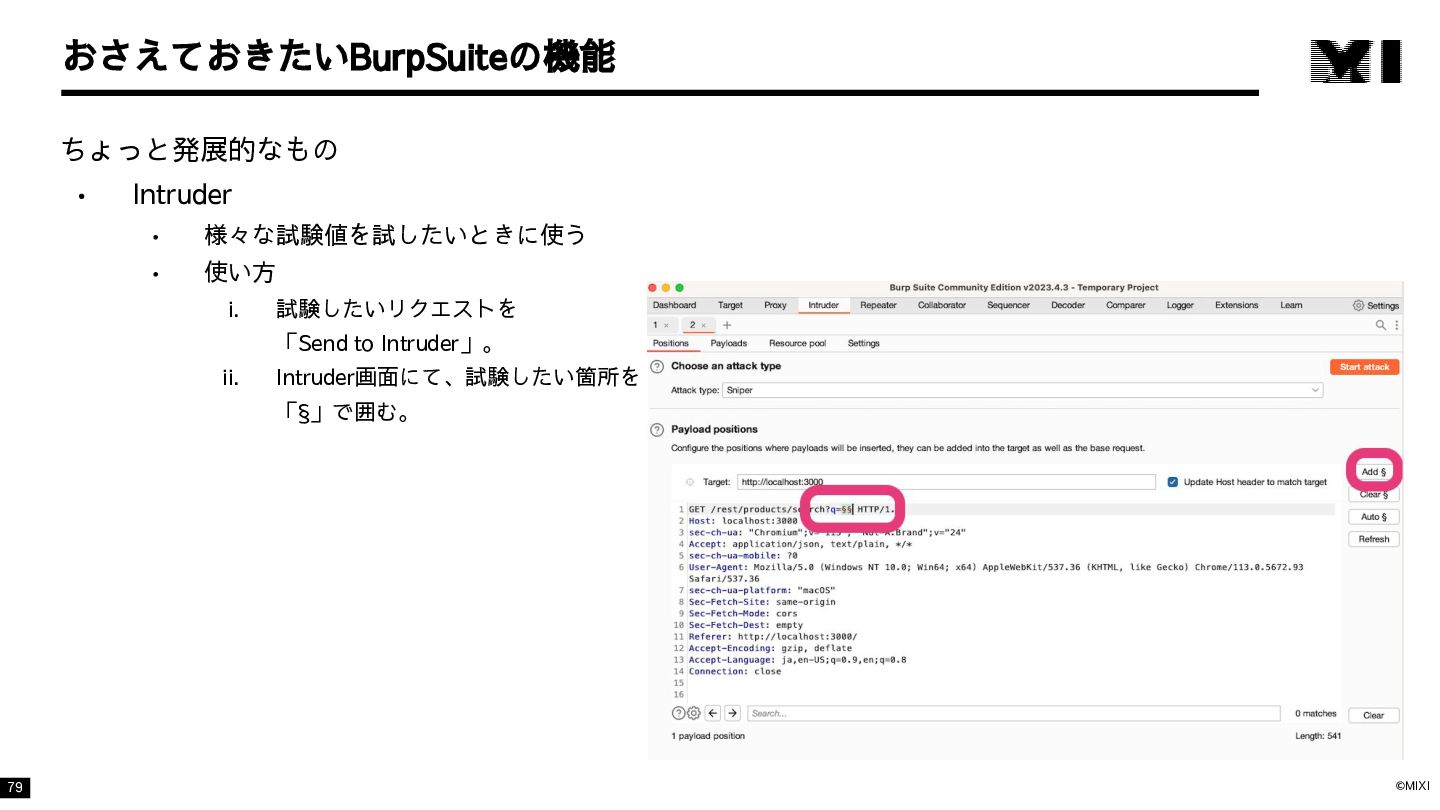
Task: Open the Intruder Settings sub-tab
Action: click(864, 343)
